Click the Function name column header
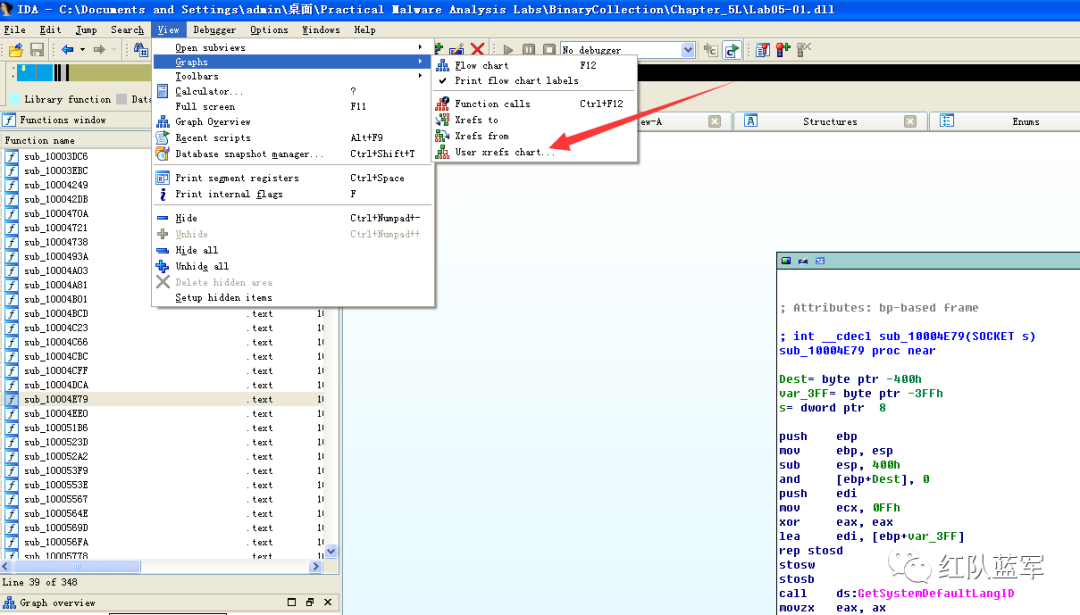This screenshot has width=1080, height=615. (76, 140)
